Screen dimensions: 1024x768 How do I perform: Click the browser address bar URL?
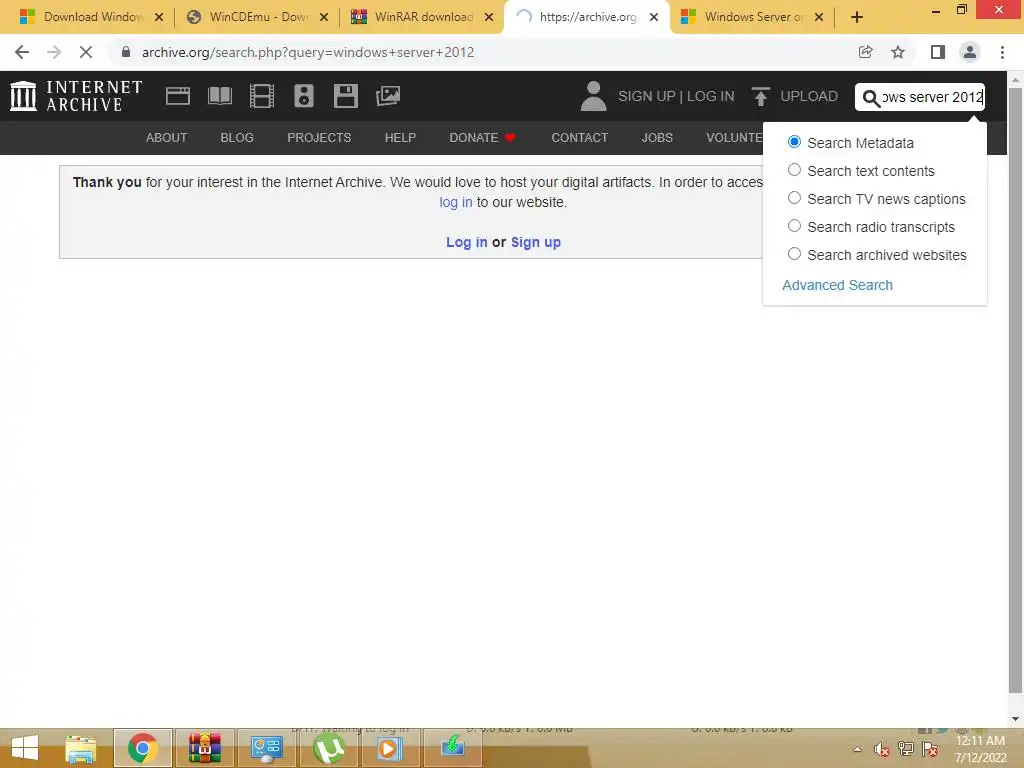(308, 52)
